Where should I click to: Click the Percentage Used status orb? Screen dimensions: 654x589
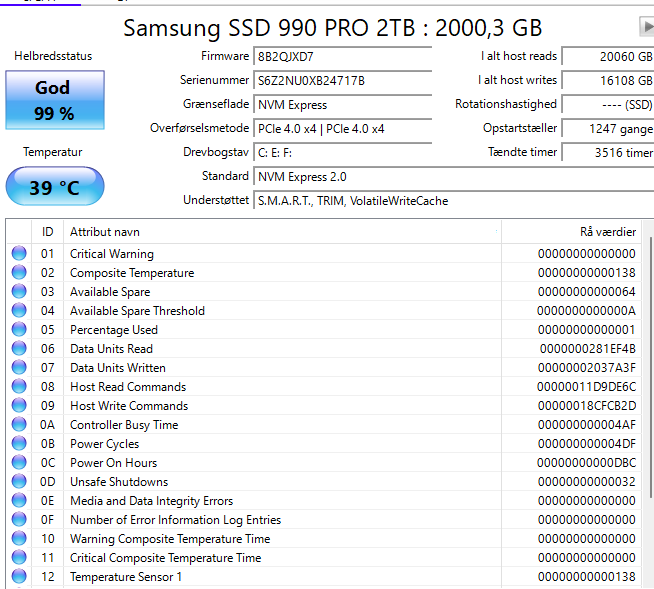coord(19,329)
